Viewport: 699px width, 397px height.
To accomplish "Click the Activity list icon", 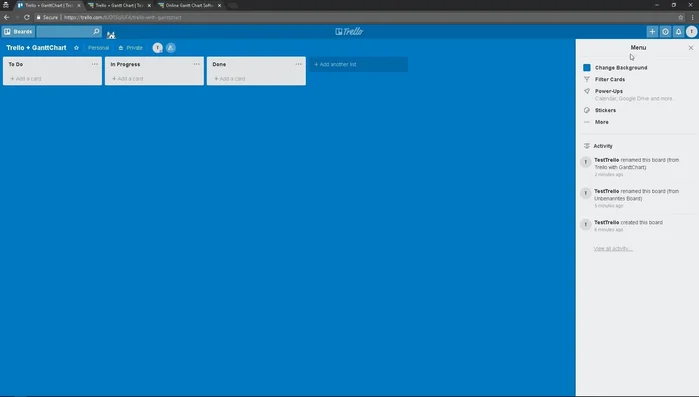I will [x=587, y=146].
